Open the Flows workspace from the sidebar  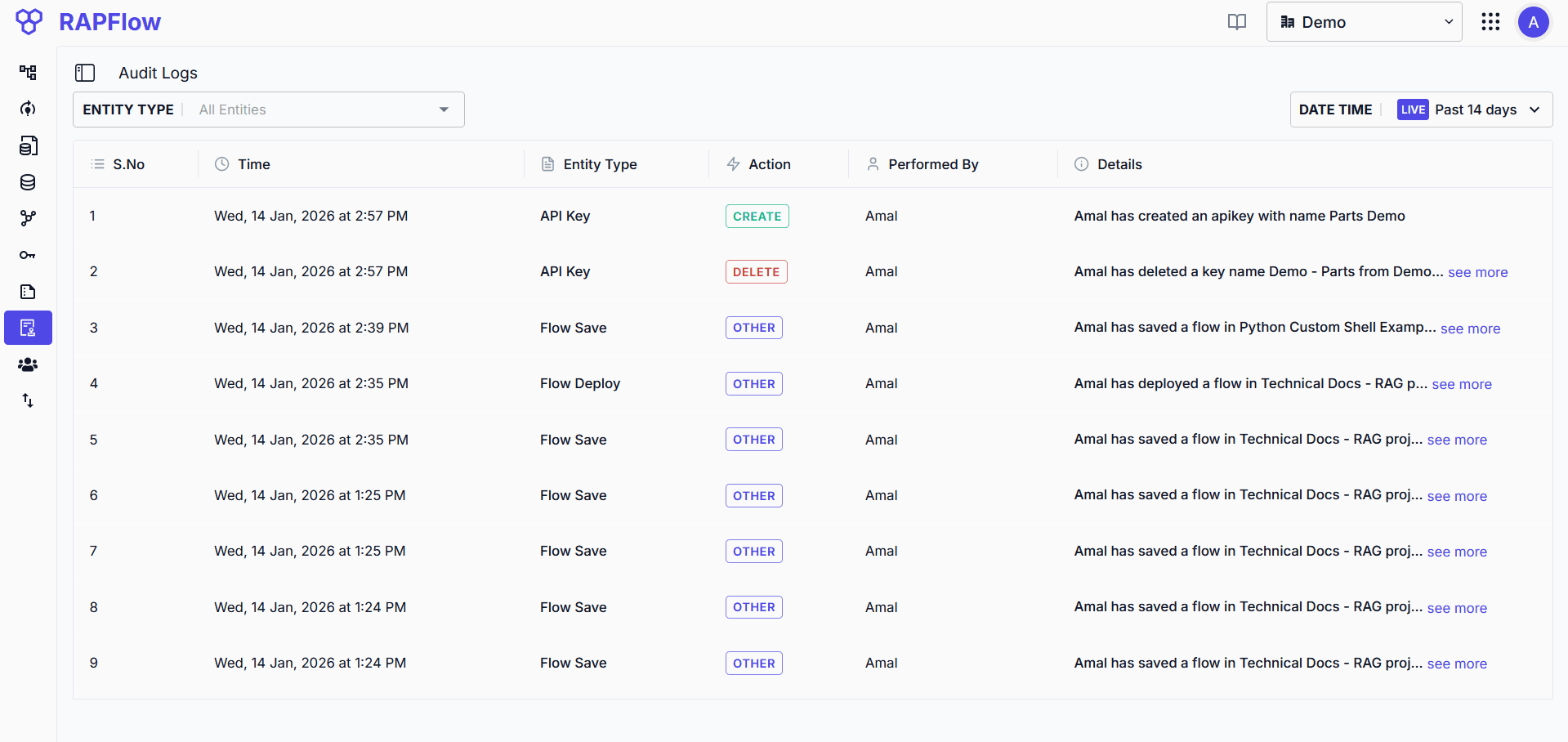coord(27,73)
